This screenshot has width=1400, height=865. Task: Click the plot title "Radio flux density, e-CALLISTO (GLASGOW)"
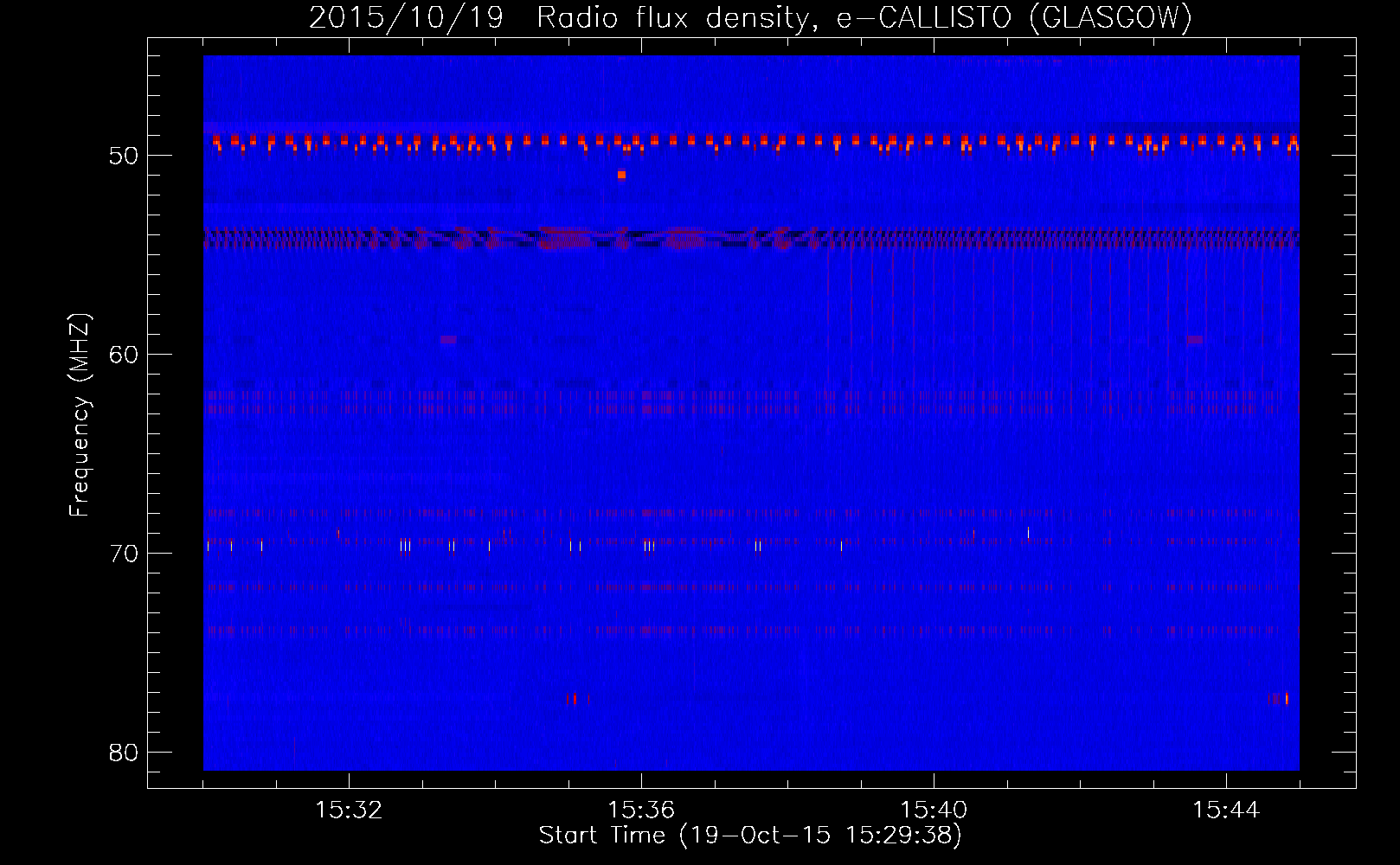(x=864, y=17)
